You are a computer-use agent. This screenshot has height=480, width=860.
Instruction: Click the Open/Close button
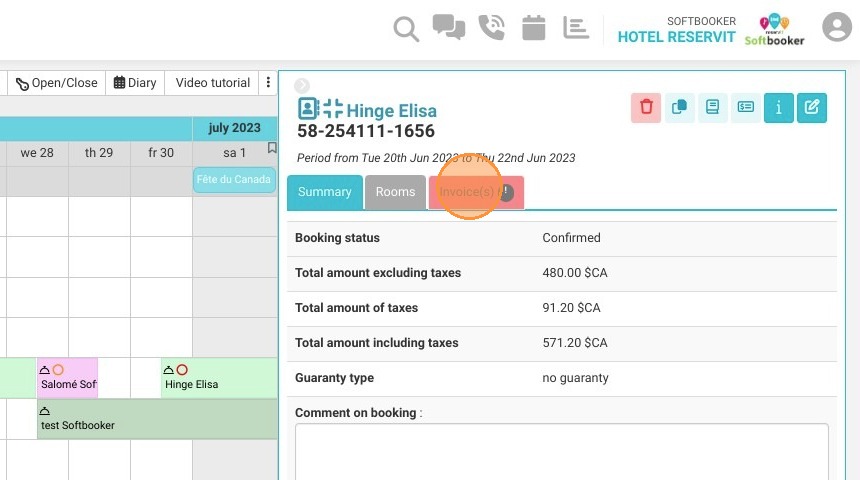point(56,83)
